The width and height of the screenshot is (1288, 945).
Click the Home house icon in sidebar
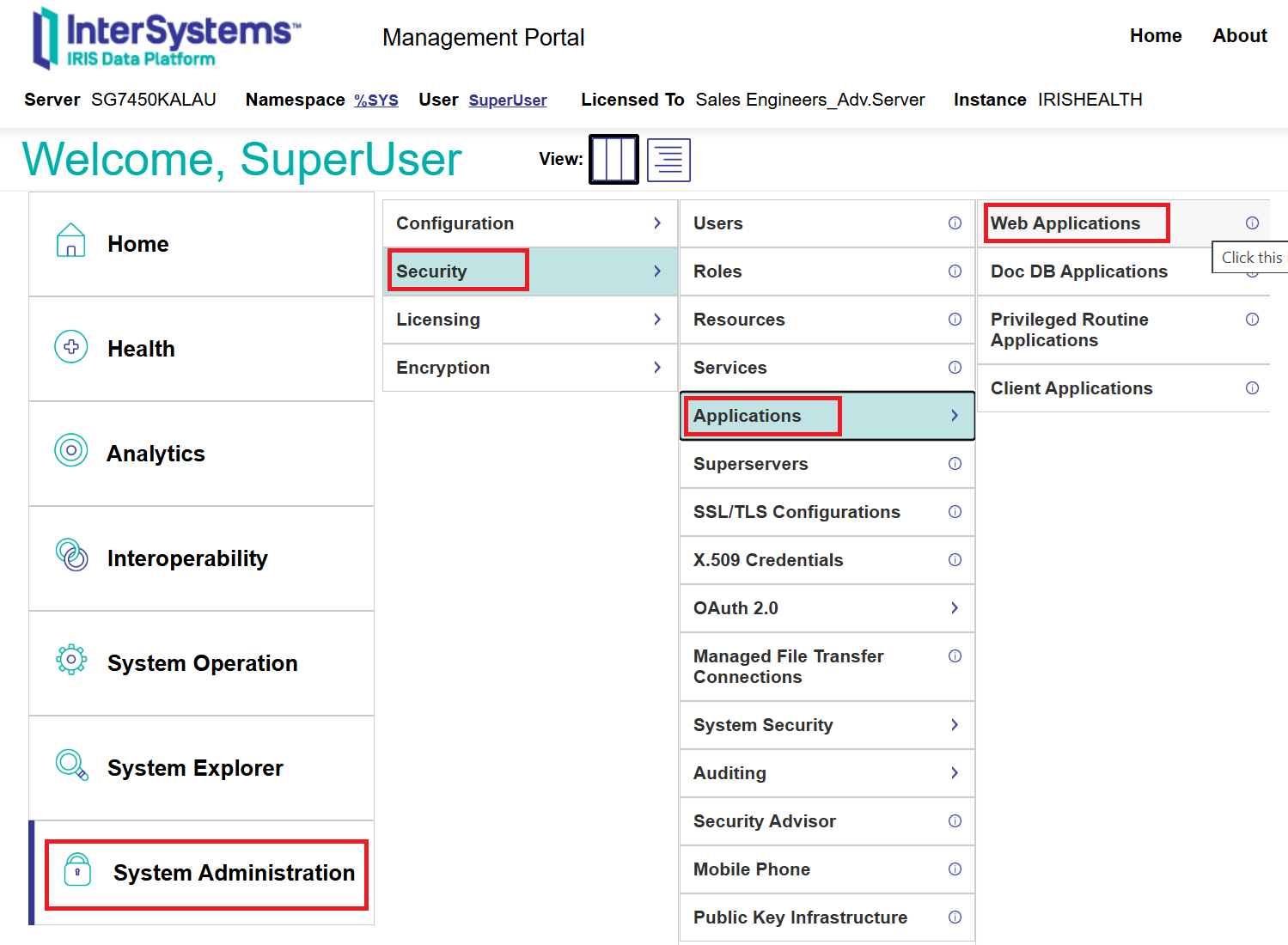pyautogui.click(x=70, y=241)
